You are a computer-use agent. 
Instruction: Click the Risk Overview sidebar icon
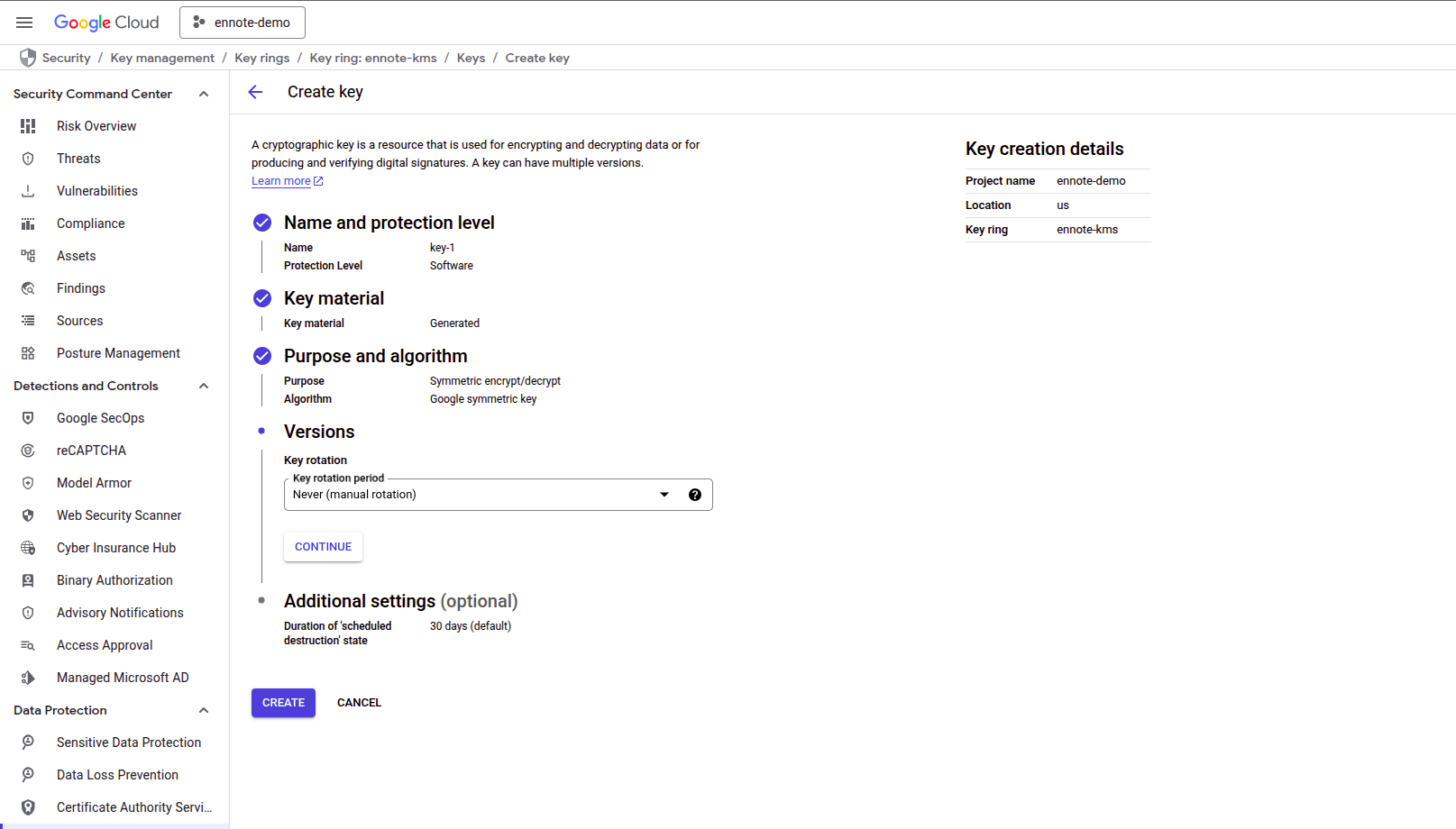coord(28,126)
